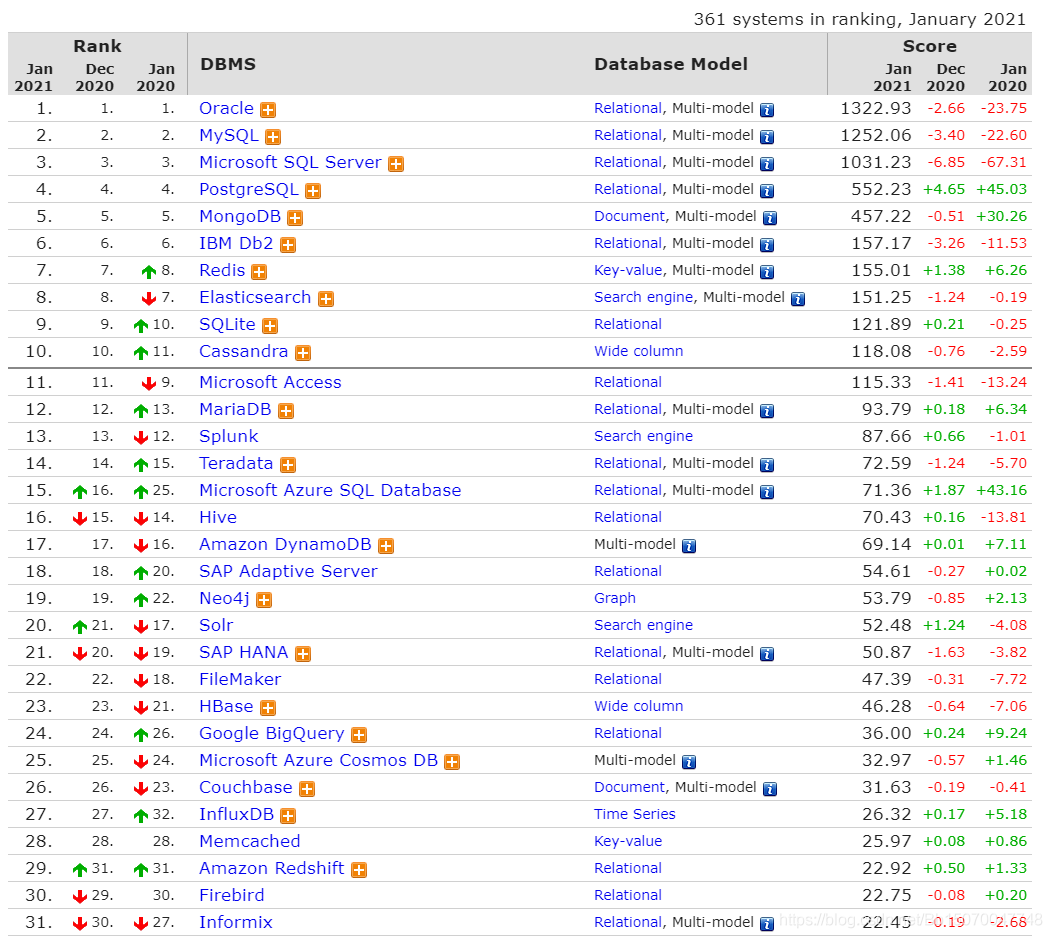Click the plus icon next to Teradata

288,465
